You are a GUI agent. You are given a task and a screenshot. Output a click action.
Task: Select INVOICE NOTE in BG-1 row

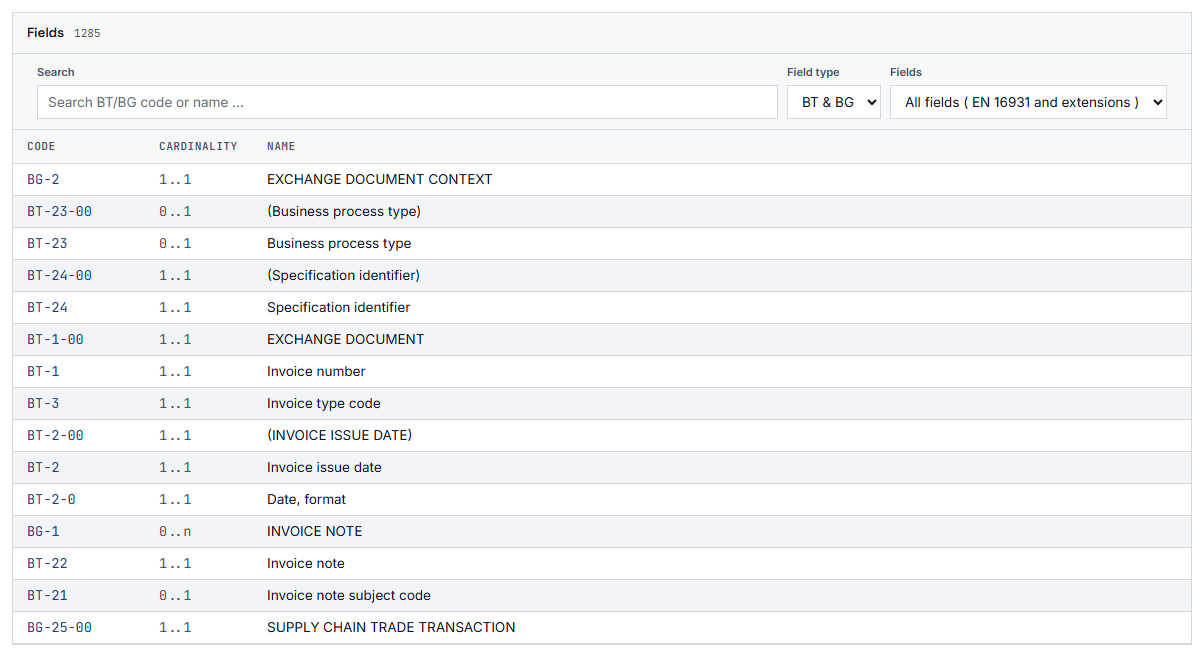[x=315, y=531]
